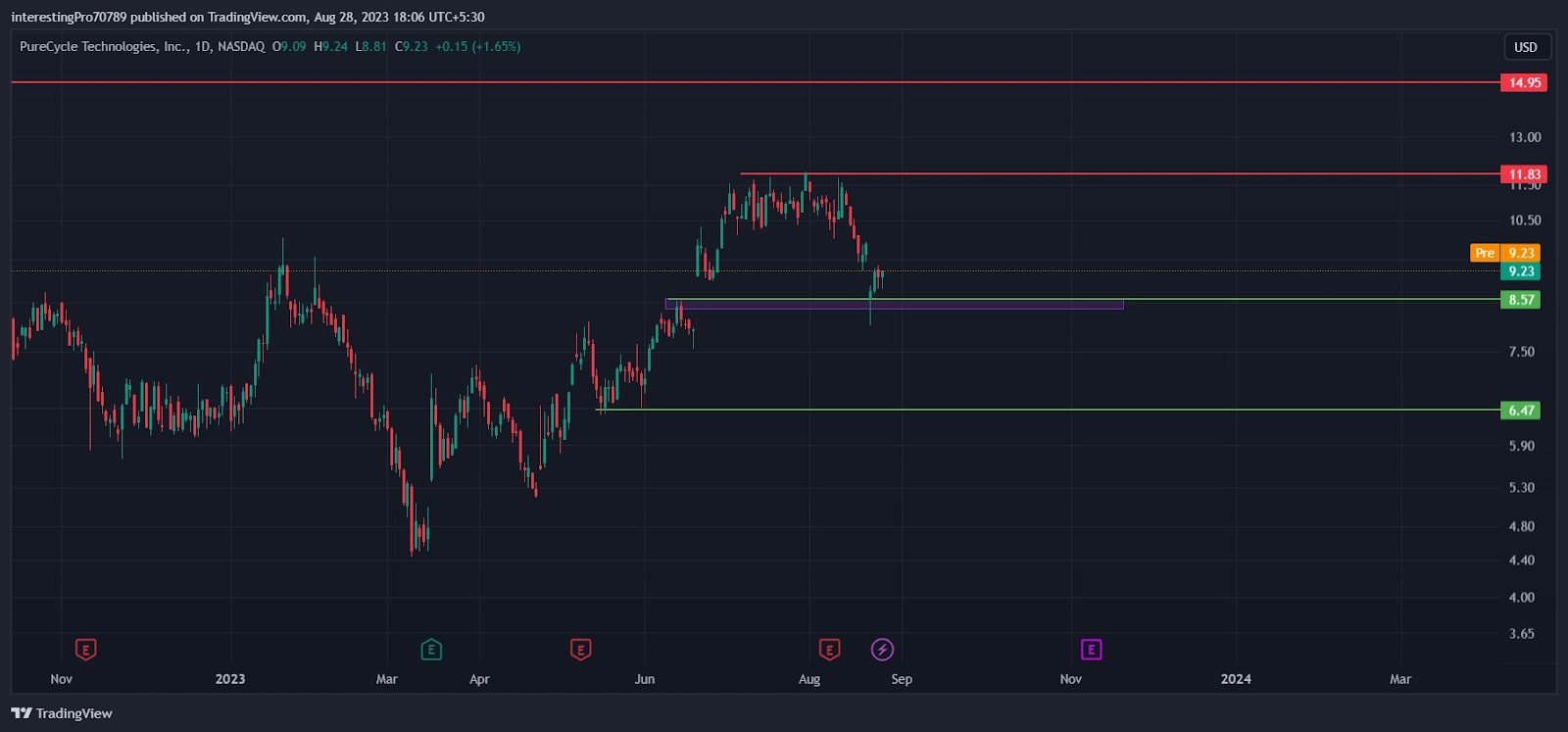Image resolution: width=1568 pixels, height=732 pixels.
Task: Click the PureCycle Technologies symbol title
Action: pos(103,46)
